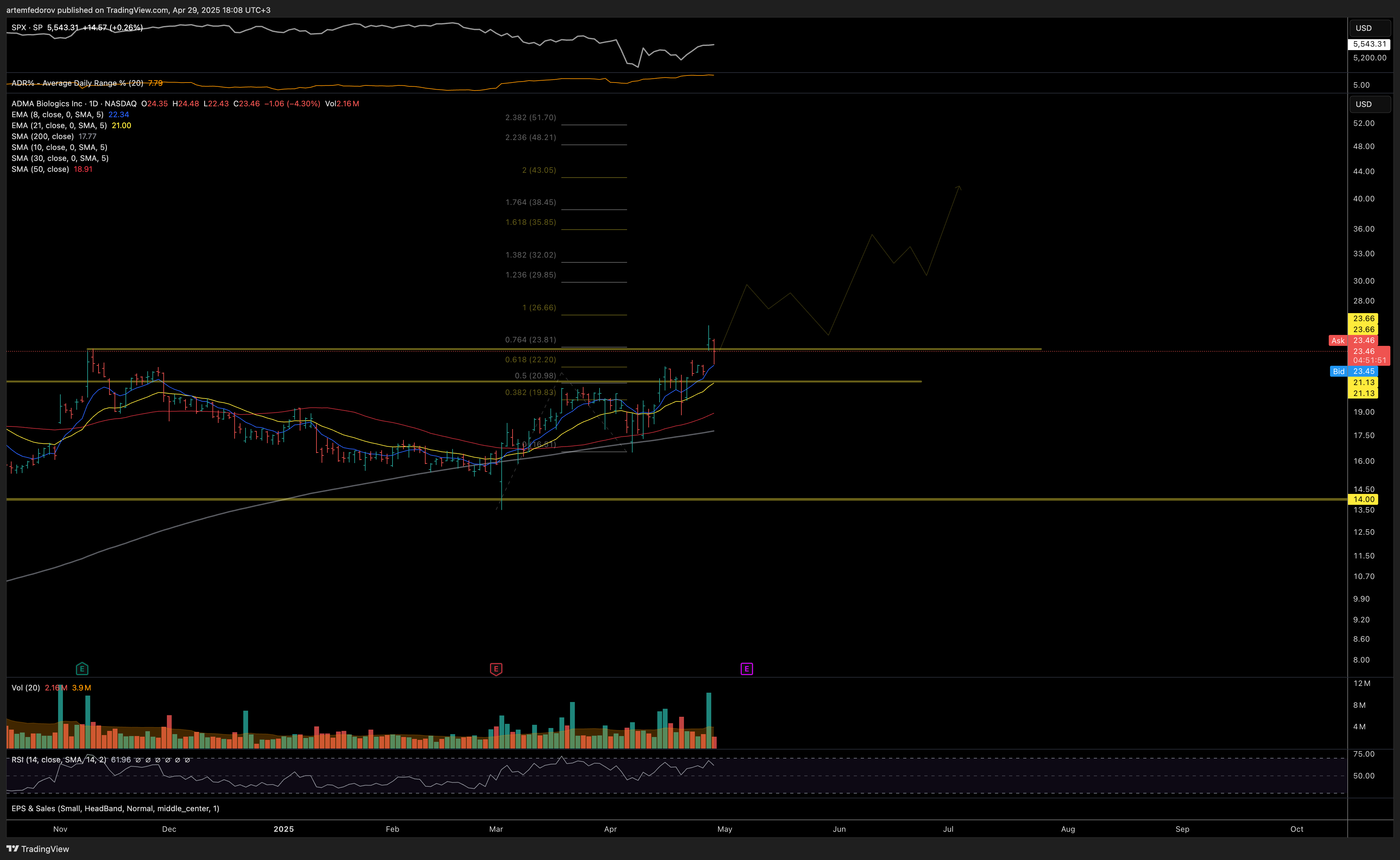The width and height of the screenshot is (1400, 860).
Task: Click the 52.00 price axis label
Action: [1364, 123]
